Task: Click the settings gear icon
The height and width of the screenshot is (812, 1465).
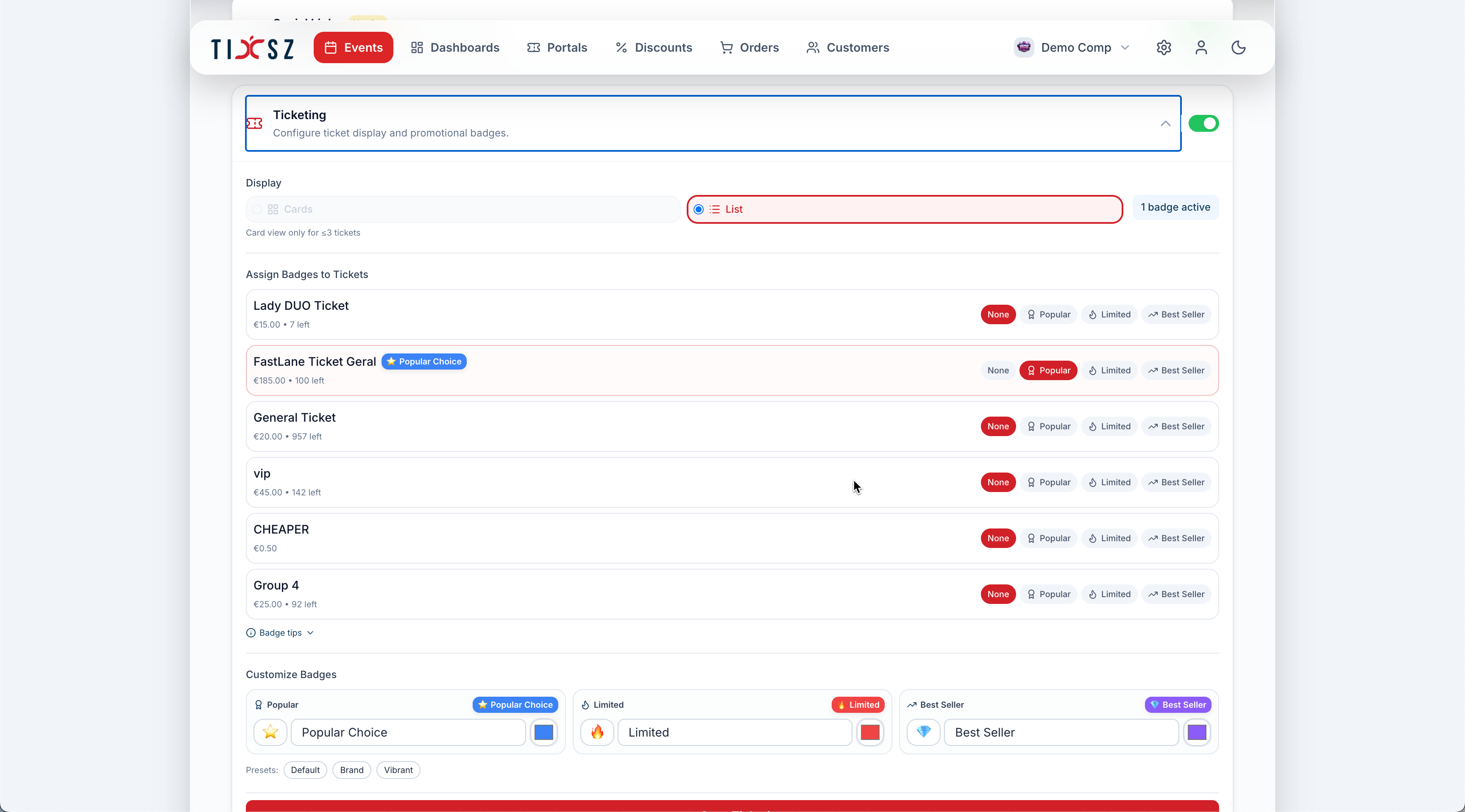Action: pos(1163,47)
